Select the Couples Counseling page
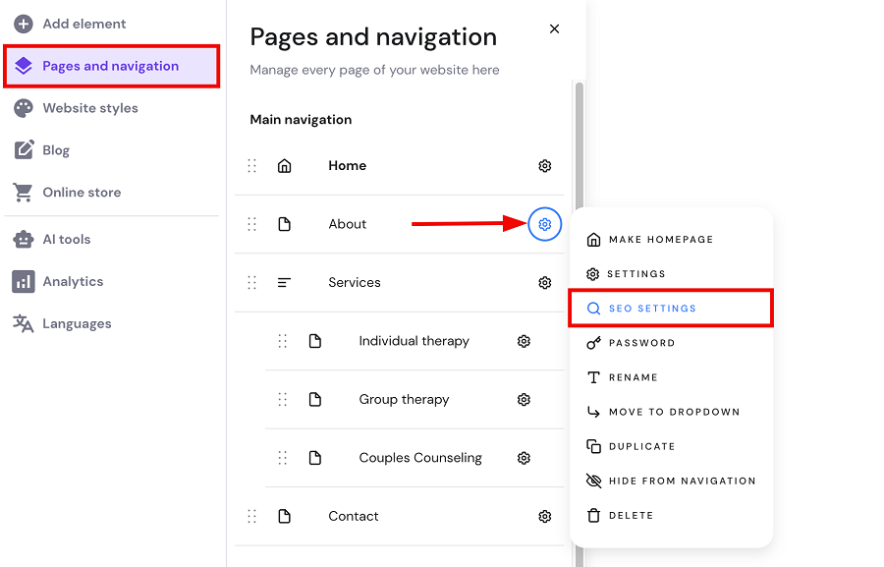The image size is (884, 567). click(x=420, y=458)
